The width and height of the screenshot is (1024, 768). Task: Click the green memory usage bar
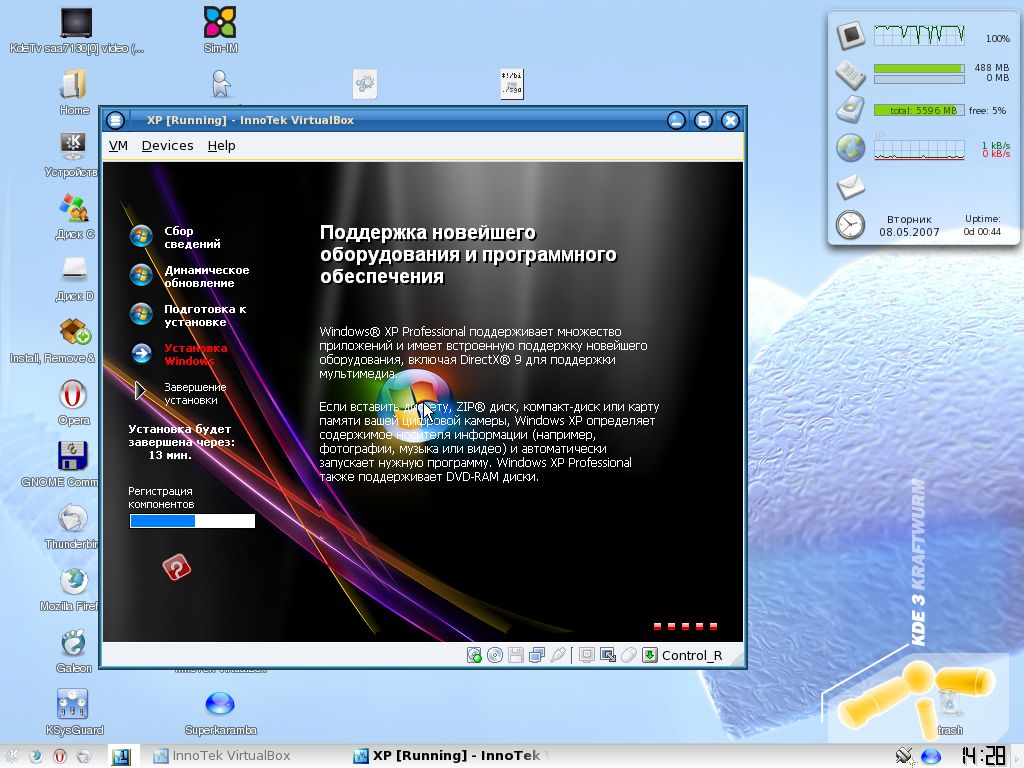coord(920,68)
